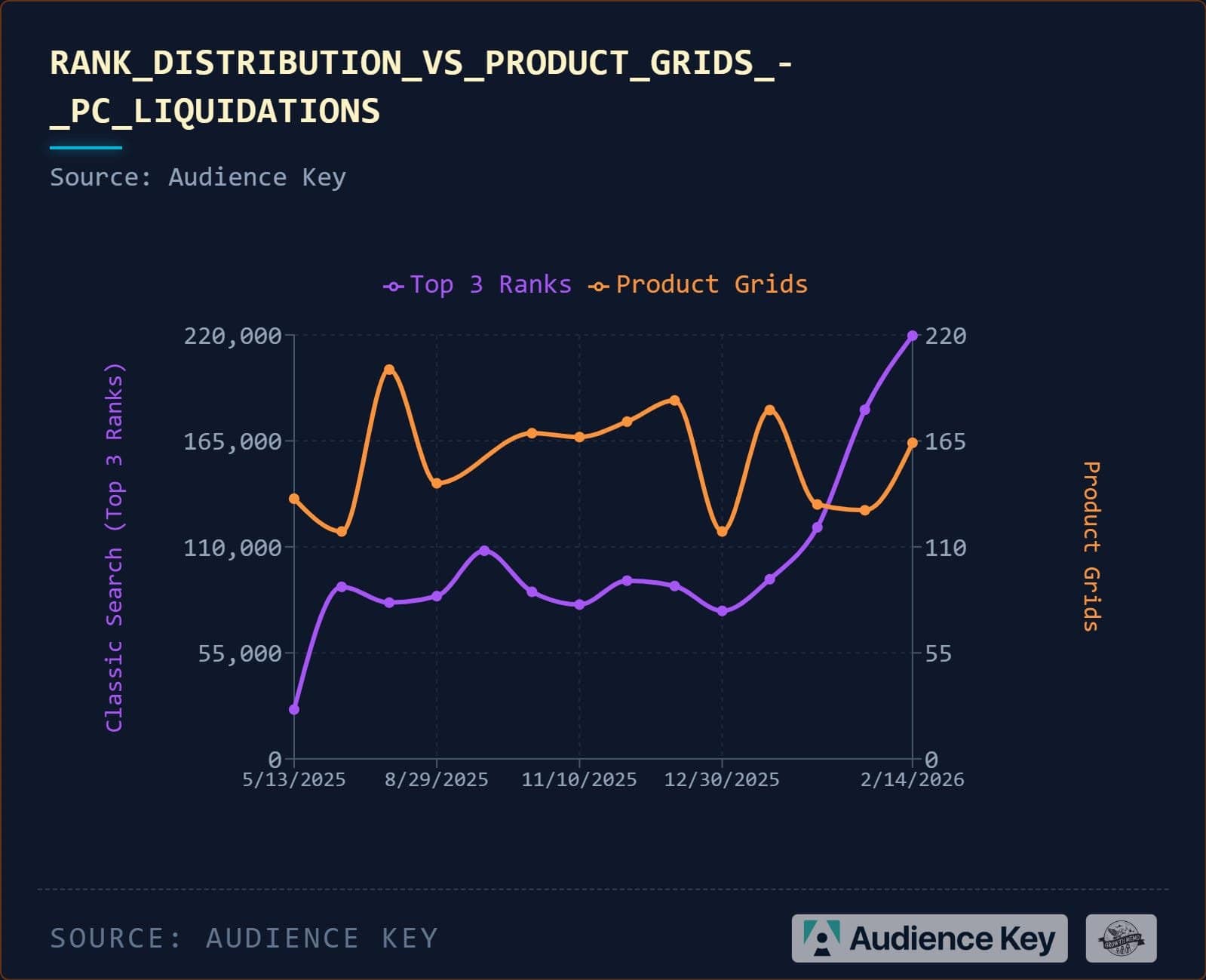1206x980 pixels.
Task: Select the highest orange Product Grids peak point
Action: 389,370
